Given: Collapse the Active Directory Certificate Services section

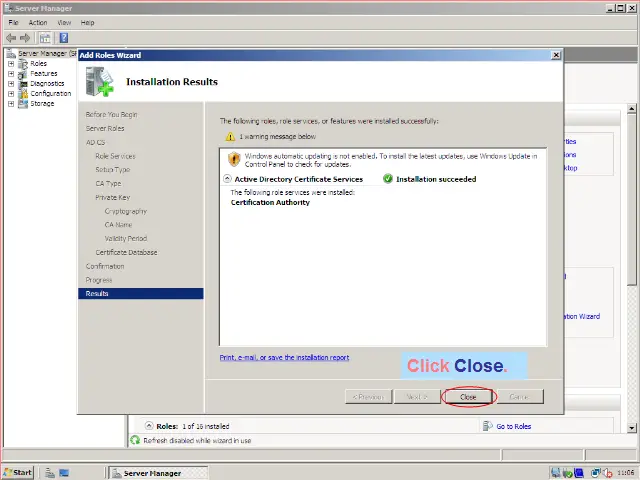Looking at the screenshot, I should (227, 179).
